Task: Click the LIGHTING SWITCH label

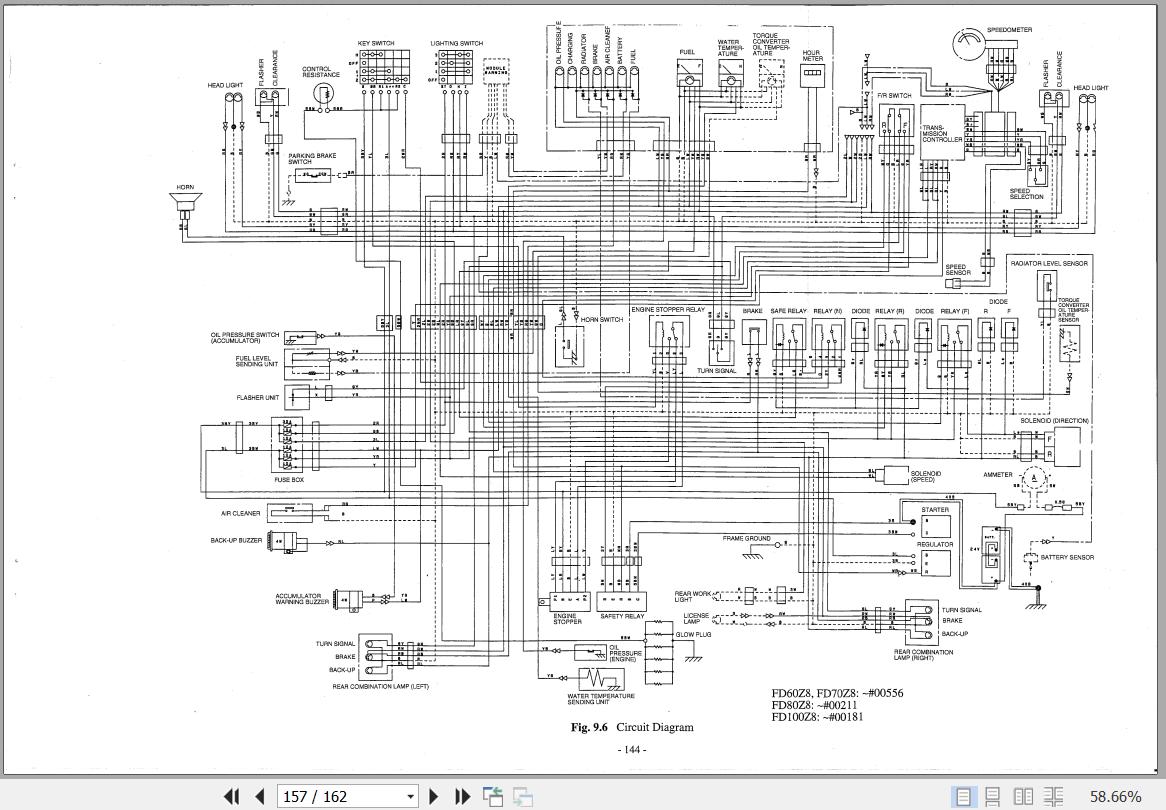Action: point(457,43)
